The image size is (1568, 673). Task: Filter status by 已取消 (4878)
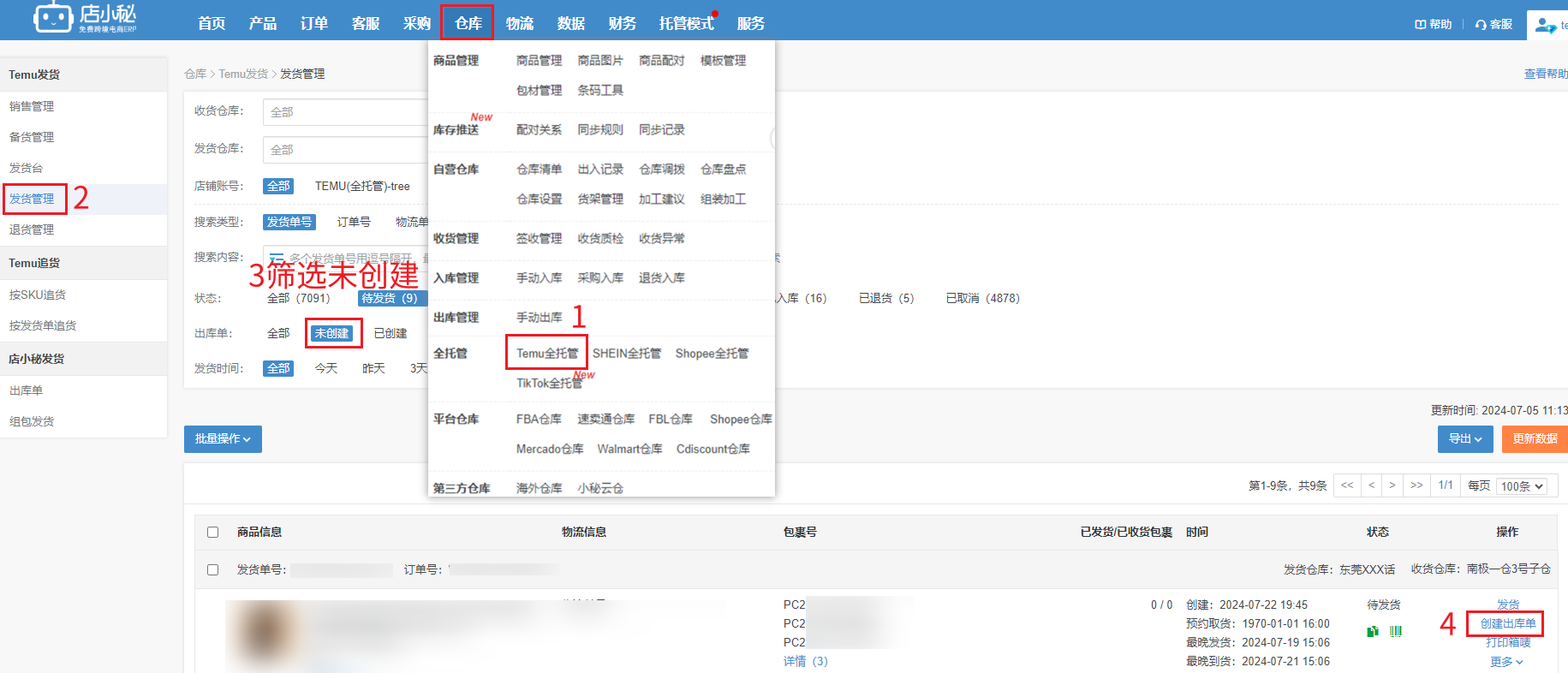pyautogui.click(x=982, y=298)
